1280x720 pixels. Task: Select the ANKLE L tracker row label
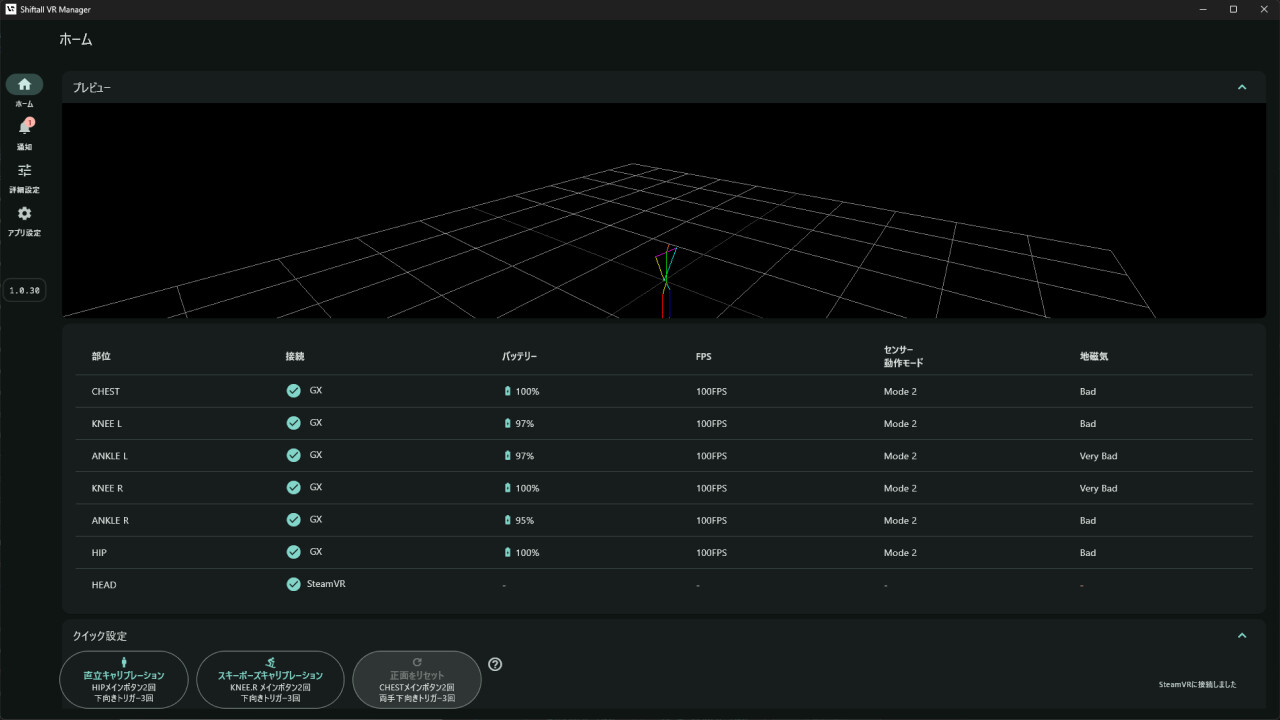click(x=110, y=456)
